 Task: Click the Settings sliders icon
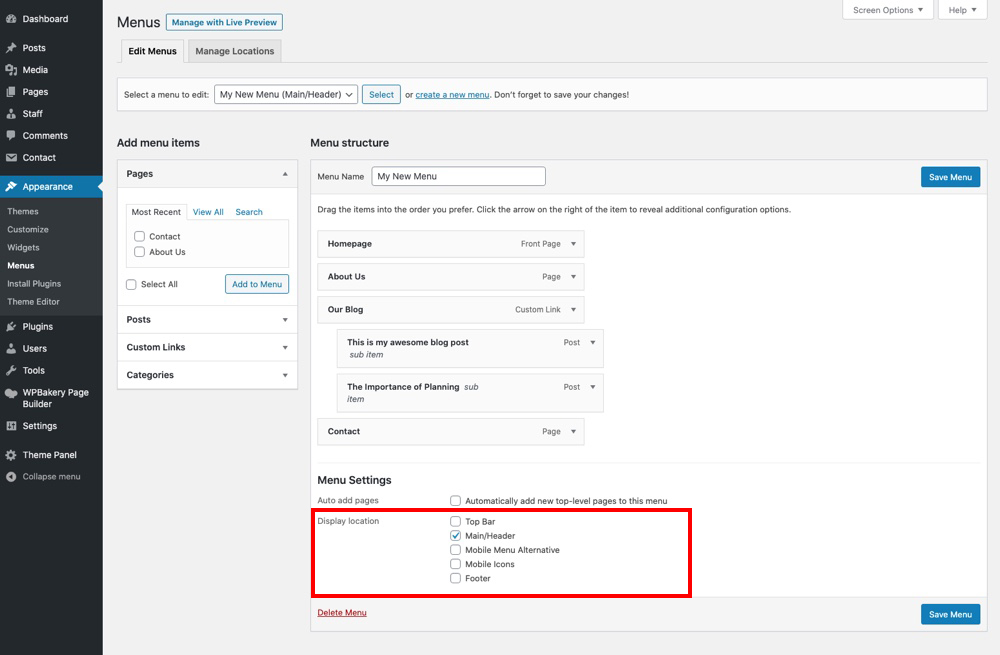pyautogui.click(x=11, y=426)
